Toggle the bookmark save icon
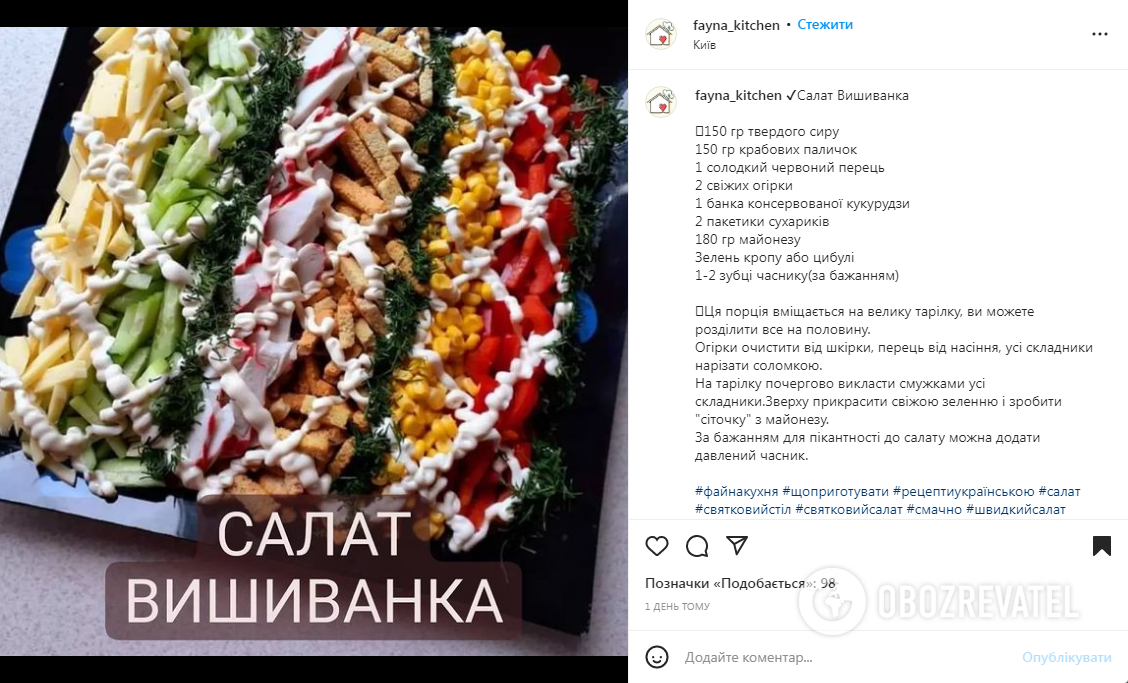The width and height of the screenshot is (1128, 683). point(1101,546)
